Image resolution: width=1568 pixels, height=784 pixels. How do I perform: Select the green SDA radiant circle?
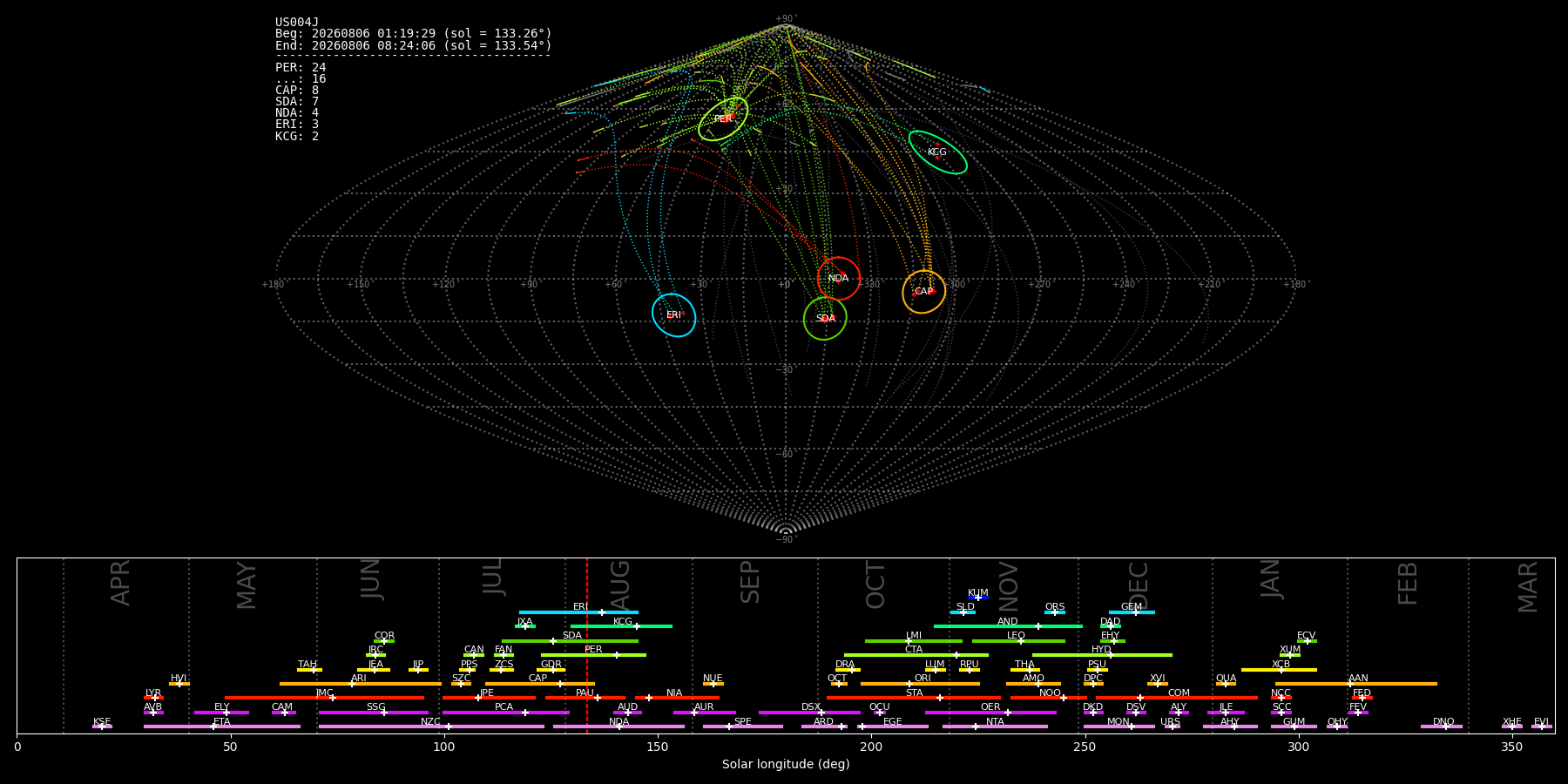pos(825,319)
